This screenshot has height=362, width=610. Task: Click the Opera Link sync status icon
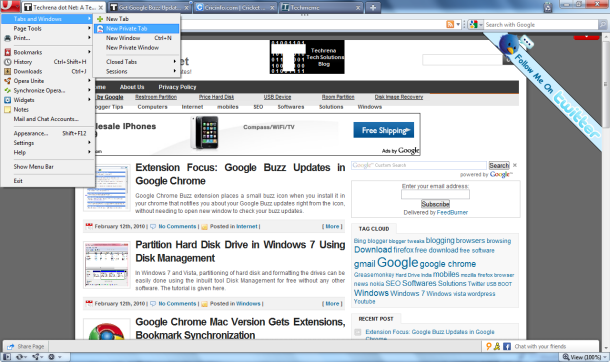tap(21, 357)
